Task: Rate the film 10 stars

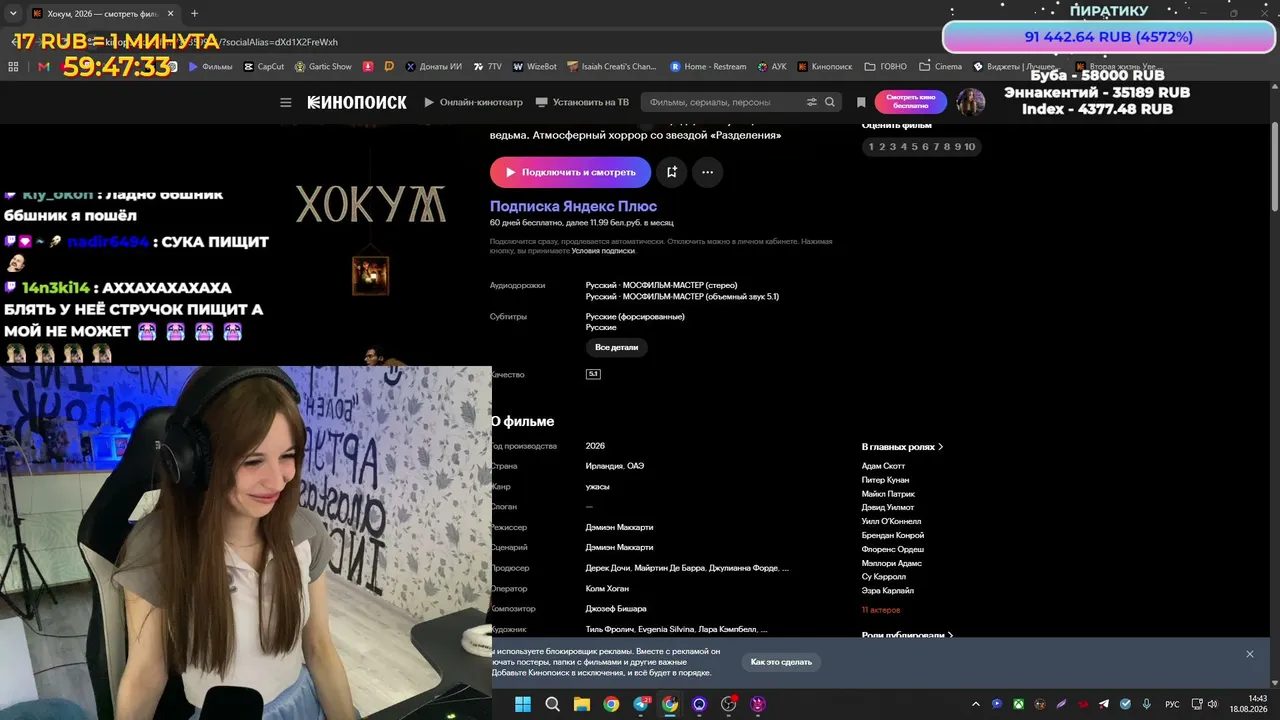Action: (x=970, y=147)
